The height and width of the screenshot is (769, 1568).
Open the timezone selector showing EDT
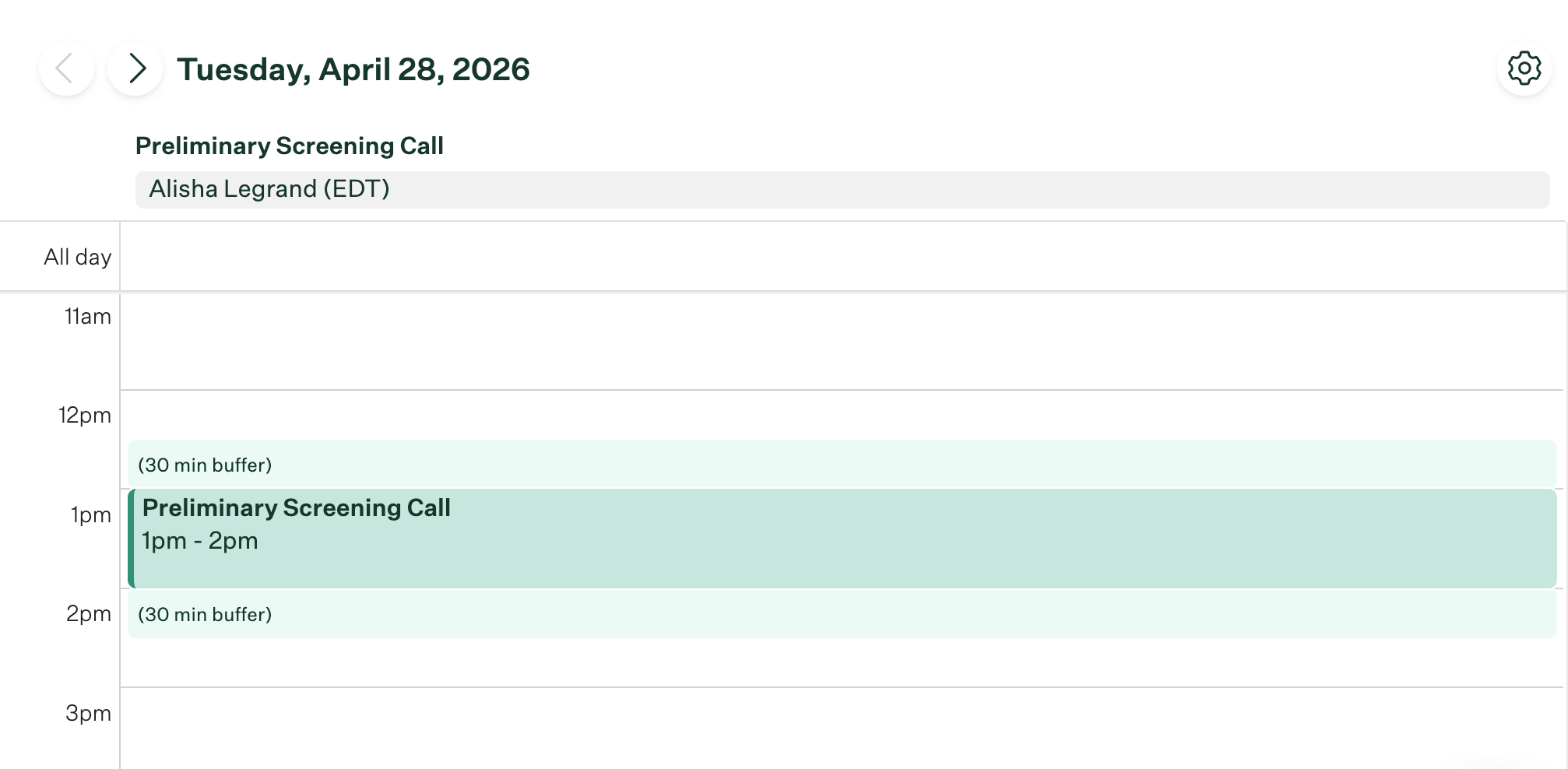(360, 189)
